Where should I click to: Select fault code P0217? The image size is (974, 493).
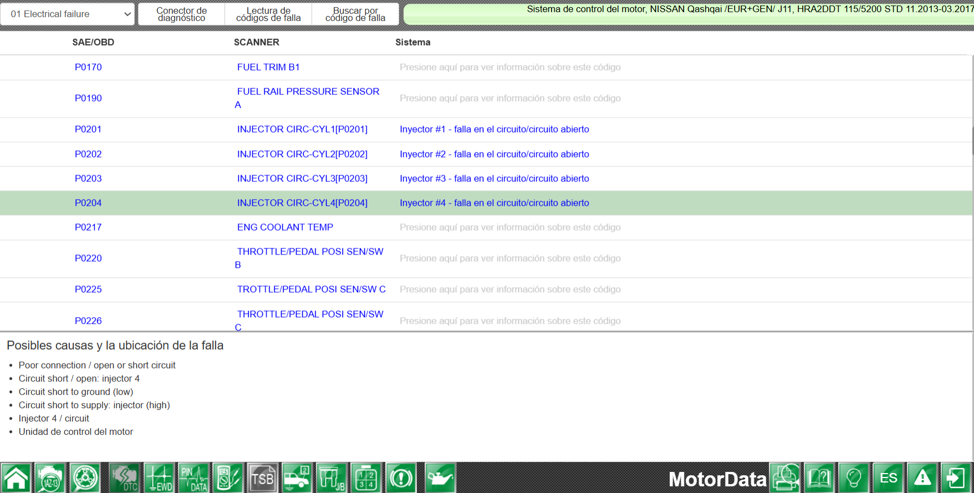click(88, 227)
